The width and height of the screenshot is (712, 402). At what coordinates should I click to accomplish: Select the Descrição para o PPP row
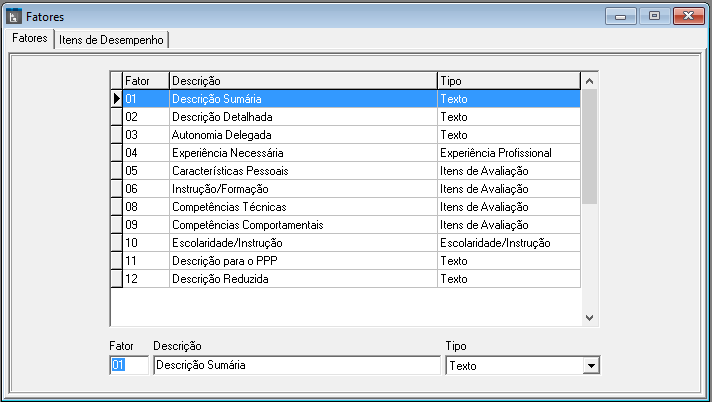coord(346,261)
